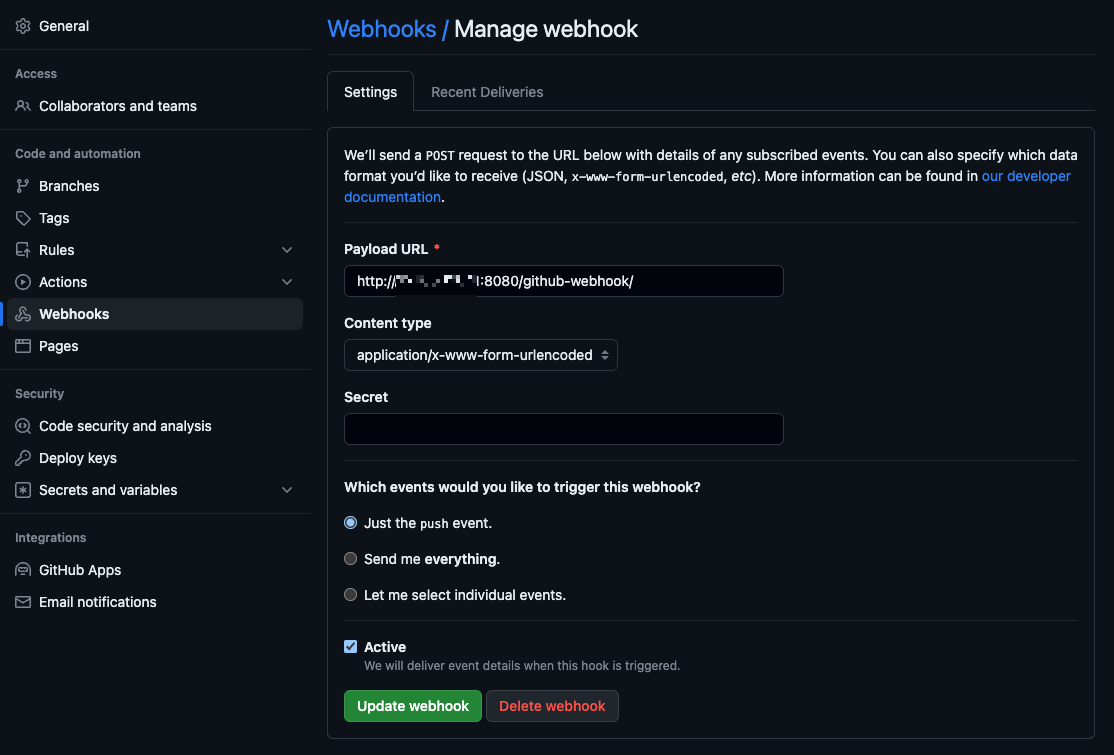The width and height of the screenshot is (1114, 755).
Task: Click the 'Manage webhook' heading text
Action: 546,29
